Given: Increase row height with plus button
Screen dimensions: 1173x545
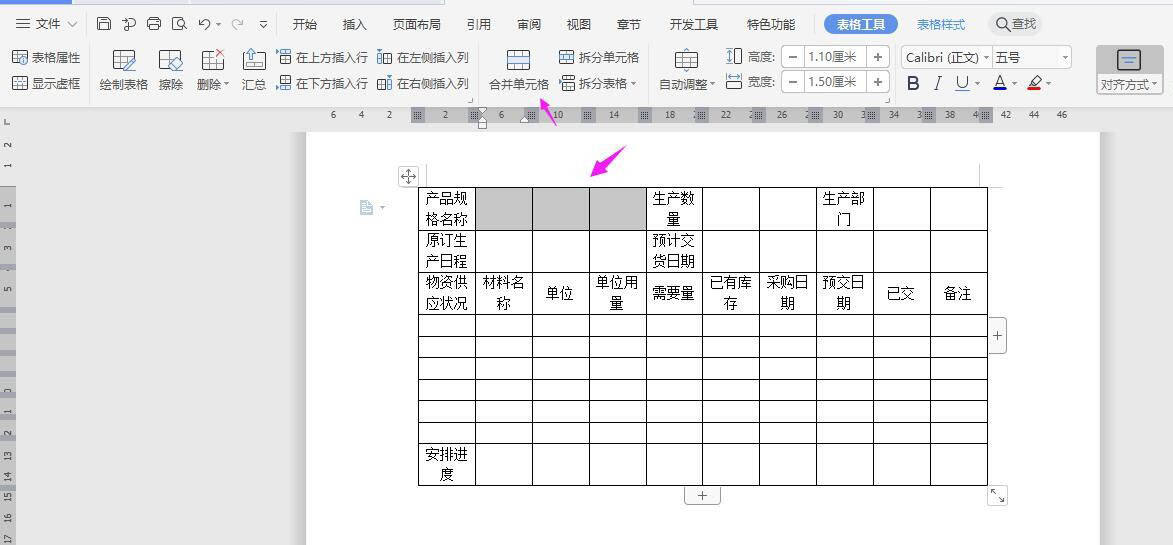Looking at the screenshot, I should [x=878, y=57].
